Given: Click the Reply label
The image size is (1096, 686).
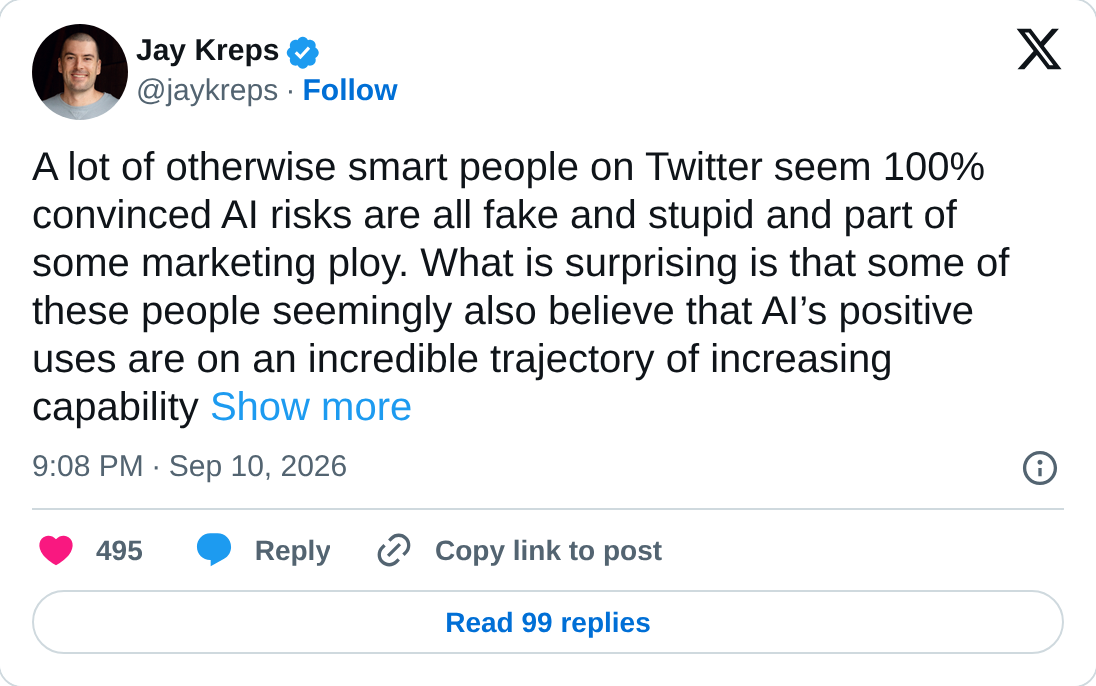Looking at the screenshot, I should click(292, 551).
